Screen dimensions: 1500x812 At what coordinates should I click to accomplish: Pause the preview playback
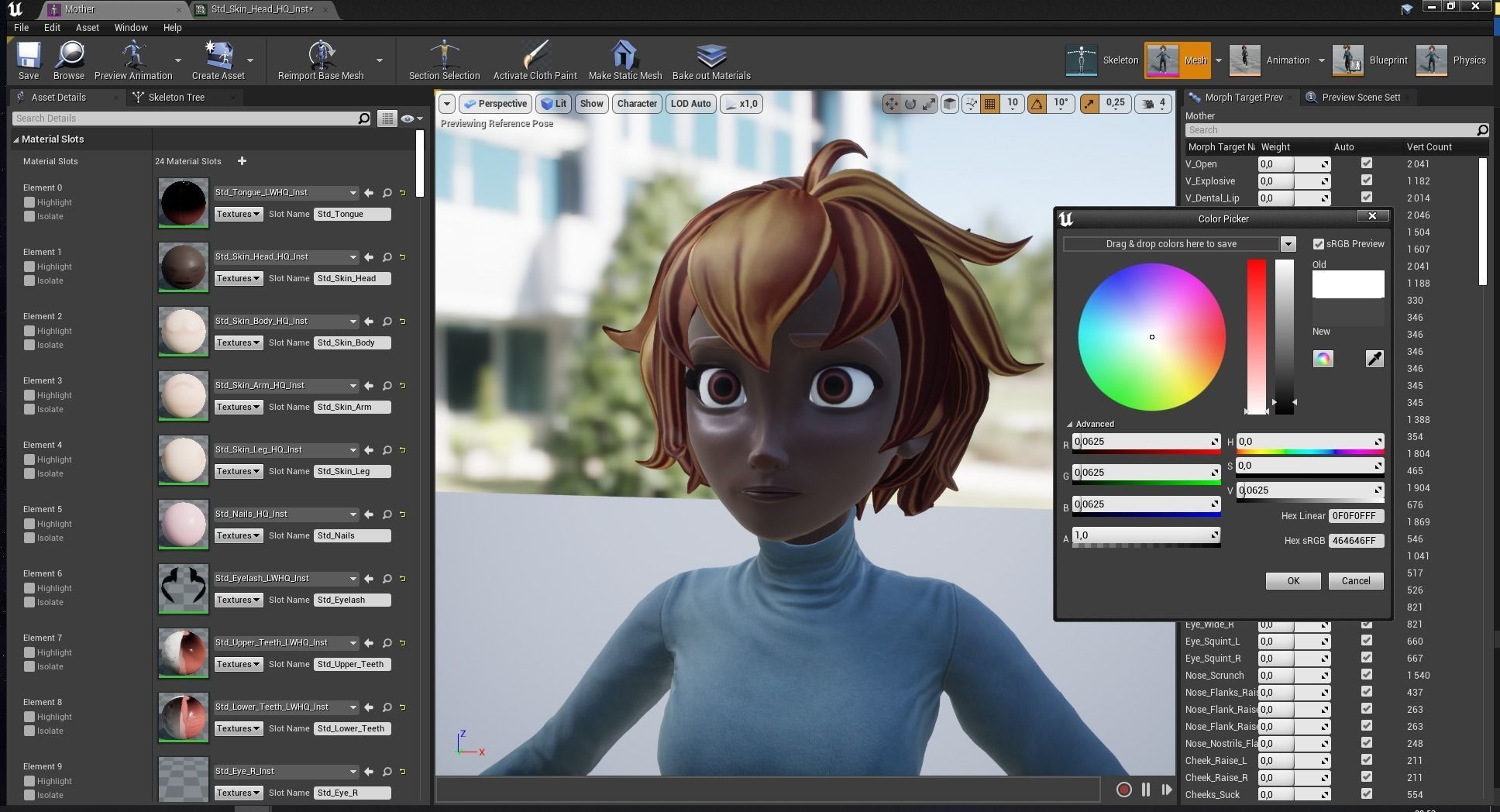[1146, 790]
